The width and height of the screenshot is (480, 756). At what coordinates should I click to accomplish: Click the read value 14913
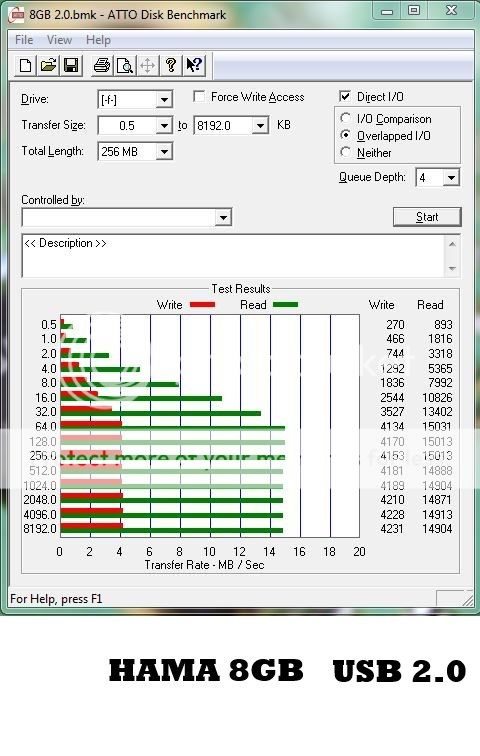tap(437, 515)
